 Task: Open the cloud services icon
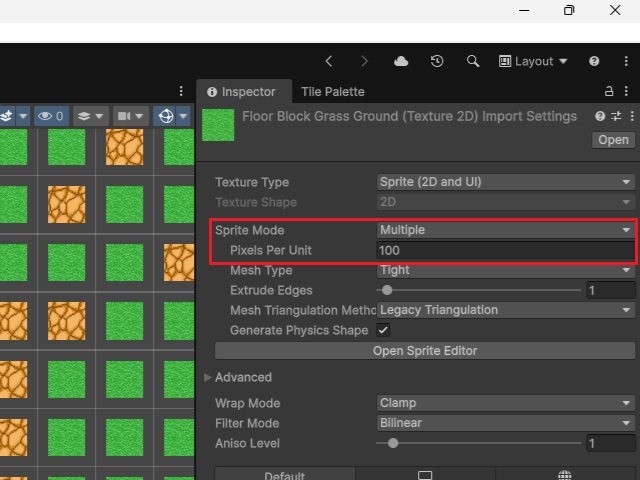click(401, 61)
